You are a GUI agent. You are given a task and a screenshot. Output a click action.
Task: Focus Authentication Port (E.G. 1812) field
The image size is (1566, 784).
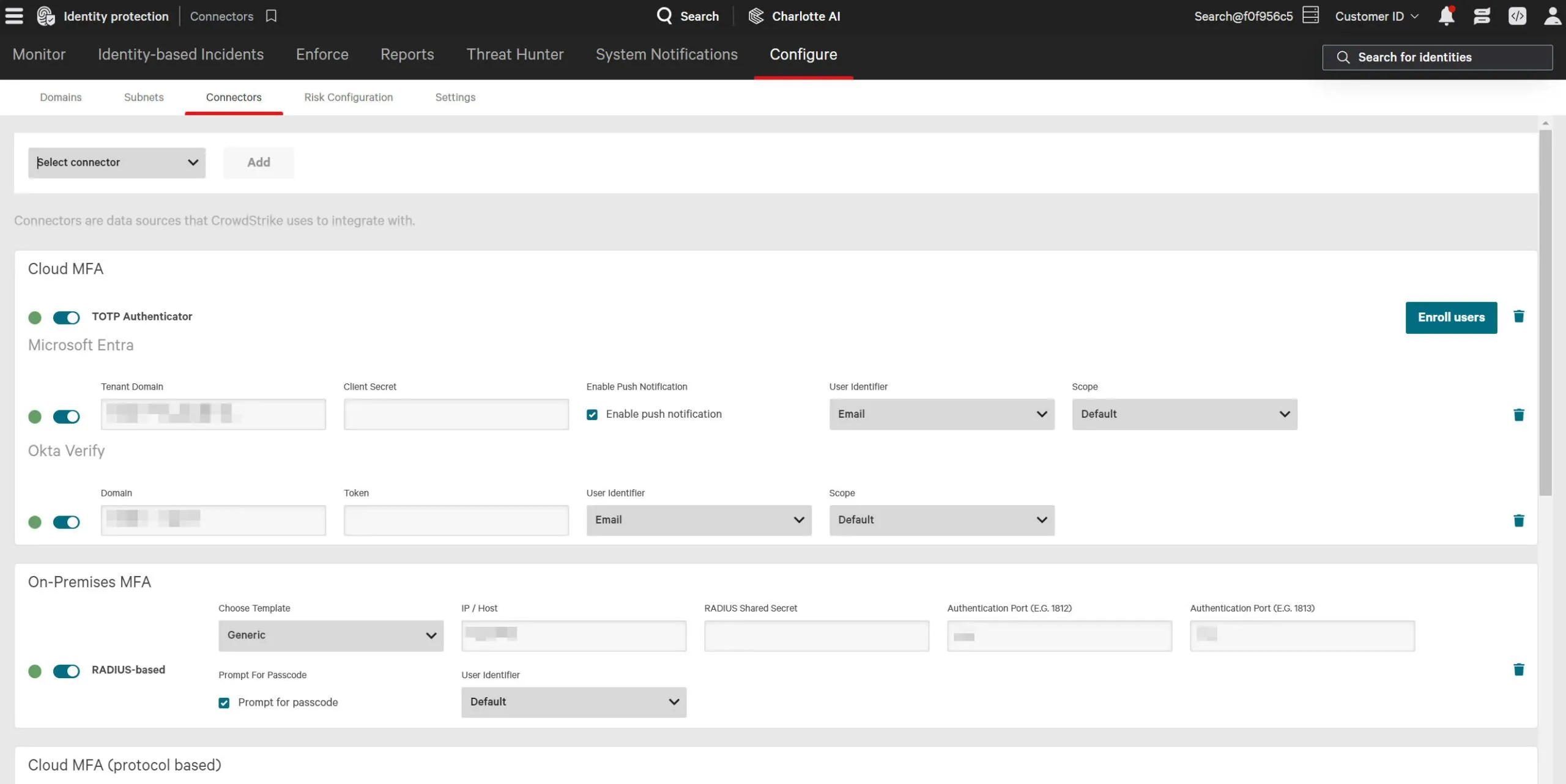(x=1059, y=635)
